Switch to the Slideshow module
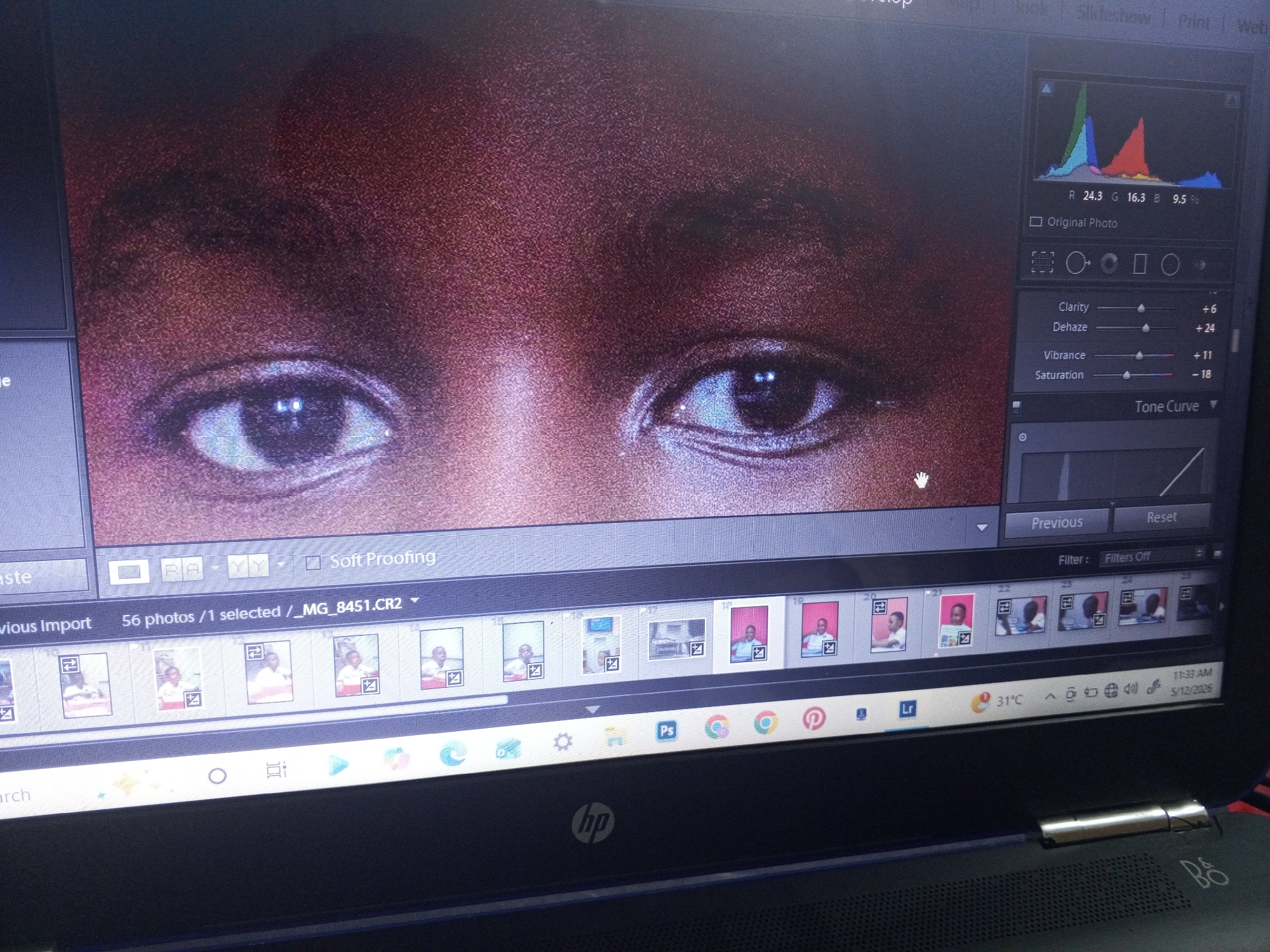This screenshot has height=952, width=1270. tap(1113, 15)
